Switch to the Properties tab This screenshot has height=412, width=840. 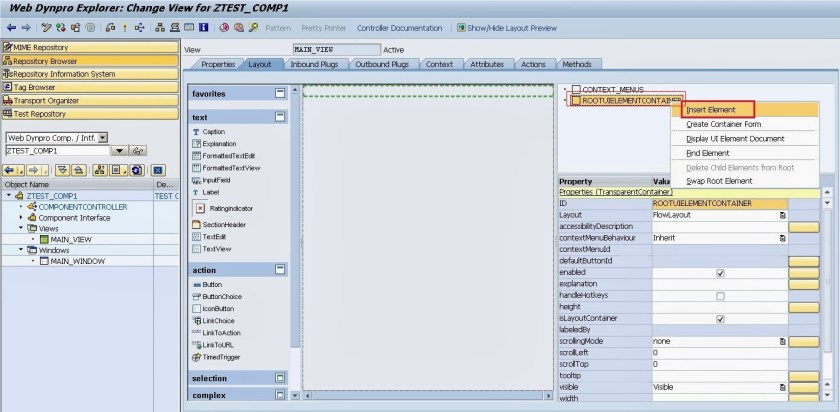pyautogui.click(x=218, y=64)
